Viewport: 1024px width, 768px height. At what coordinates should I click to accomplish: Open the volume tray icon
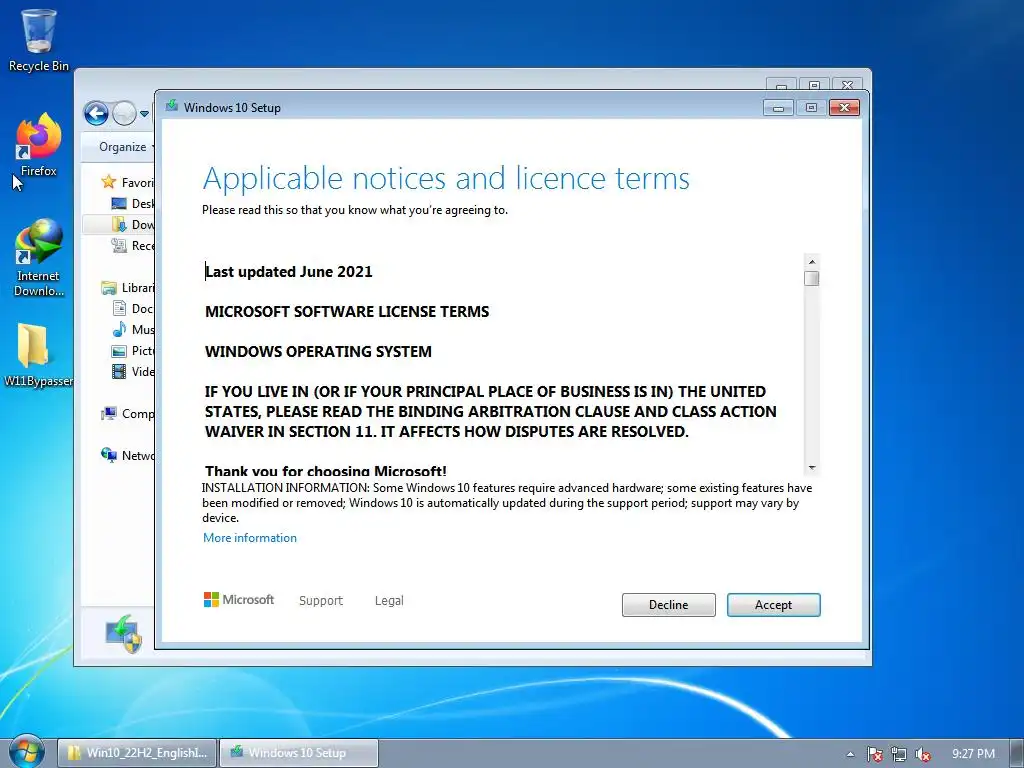(x=923, y=754)
